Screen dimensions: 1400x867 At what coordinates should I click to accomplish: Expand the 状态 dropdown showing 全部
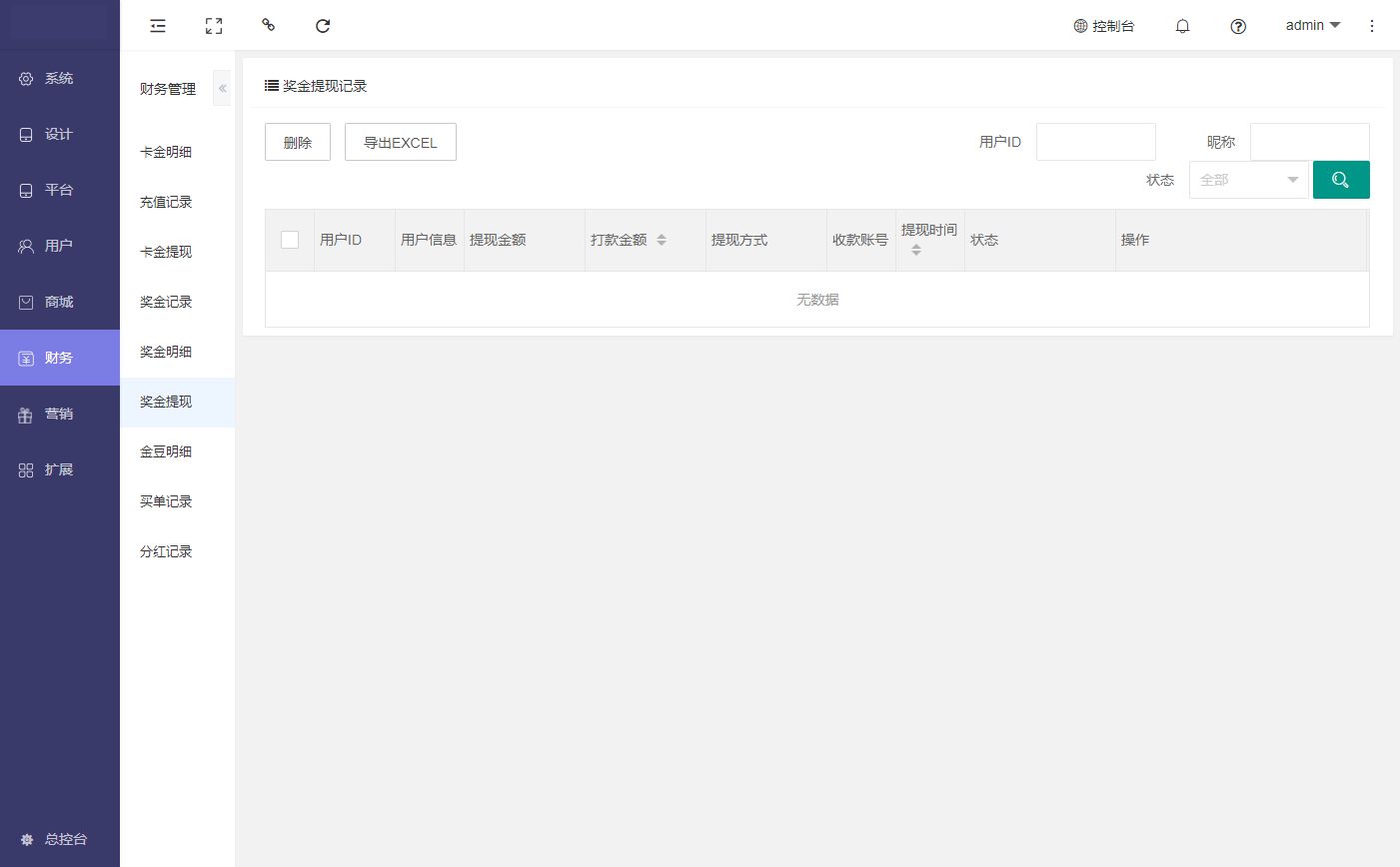pyautogui.click(x=1248, y=180)
